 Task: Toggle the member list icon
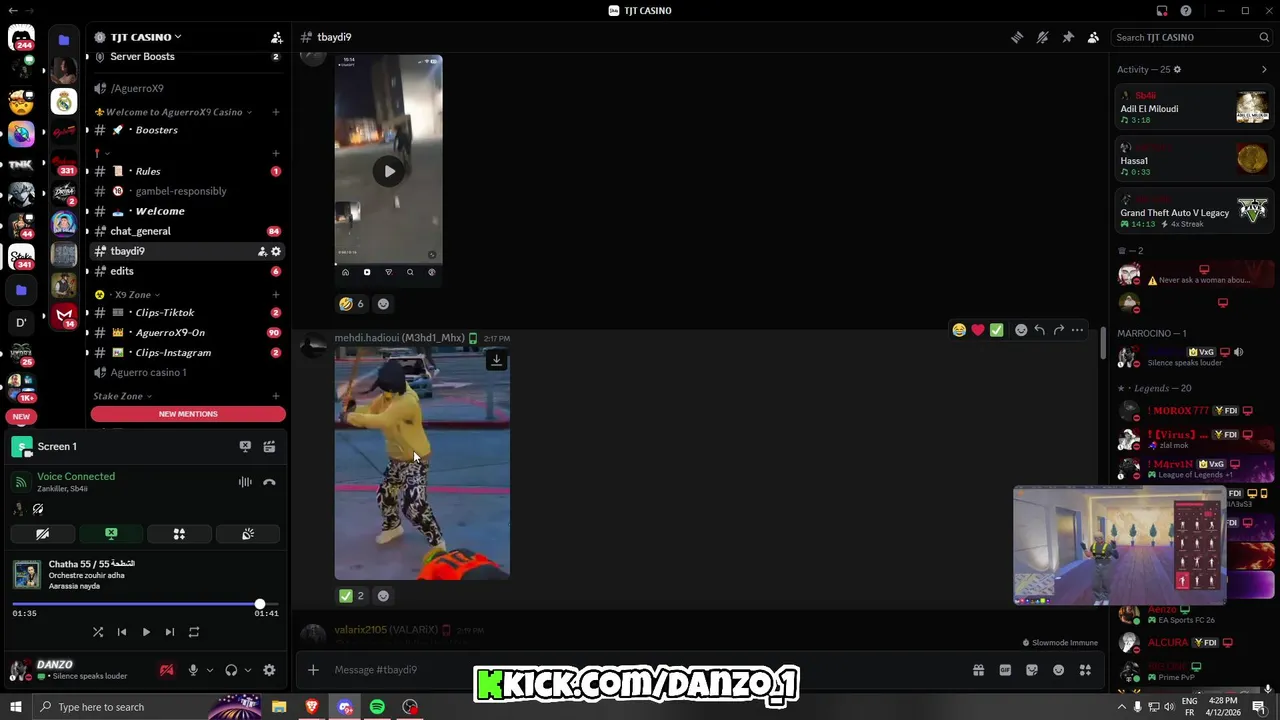pos(1093,37)
